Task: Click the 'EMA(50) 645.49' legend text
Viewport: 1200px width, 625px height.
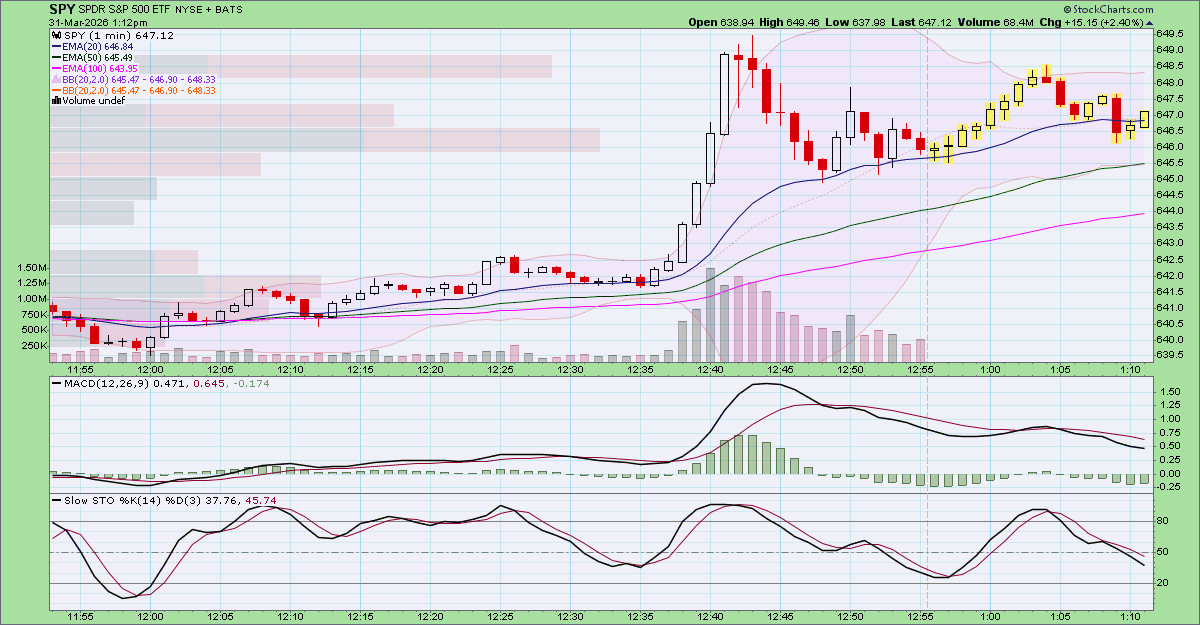Action: [x=99, y=57]
